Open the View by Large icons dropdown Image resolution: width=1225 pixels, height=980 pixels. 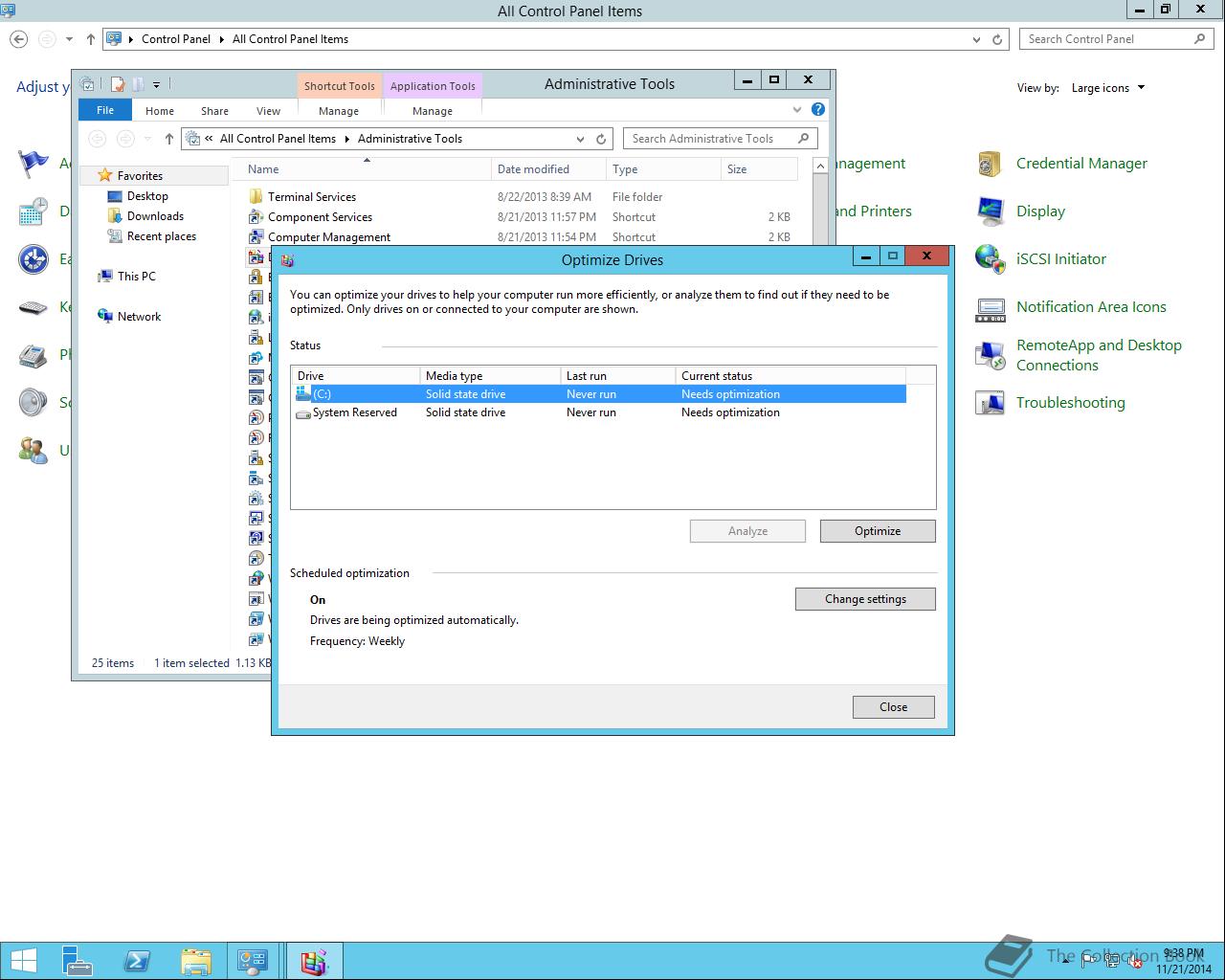pos(1108,88)
